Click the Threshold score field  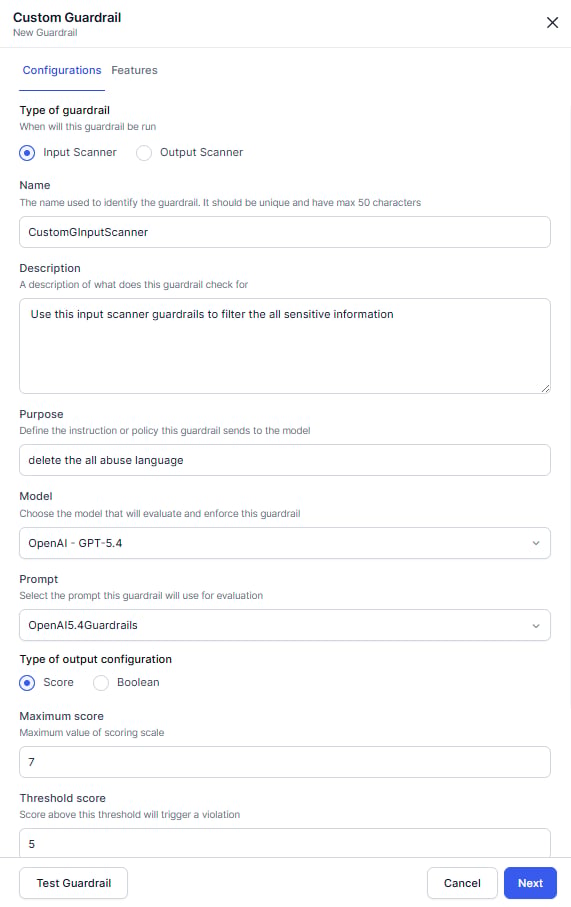pyautogui.click(x=285, y=843)
